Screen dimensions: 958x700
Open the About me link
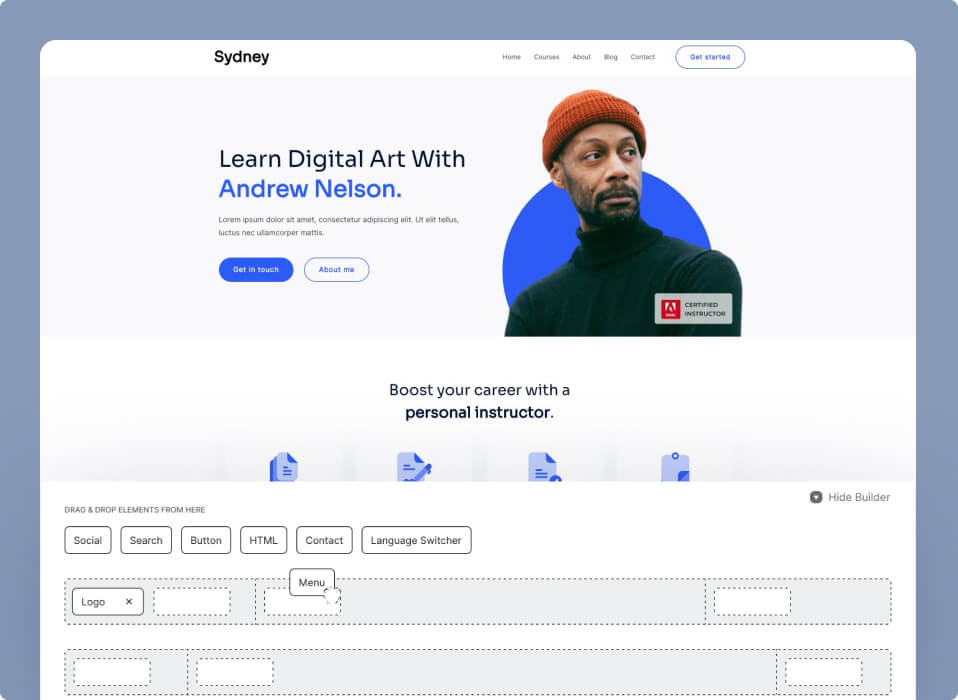pos(336,269)
